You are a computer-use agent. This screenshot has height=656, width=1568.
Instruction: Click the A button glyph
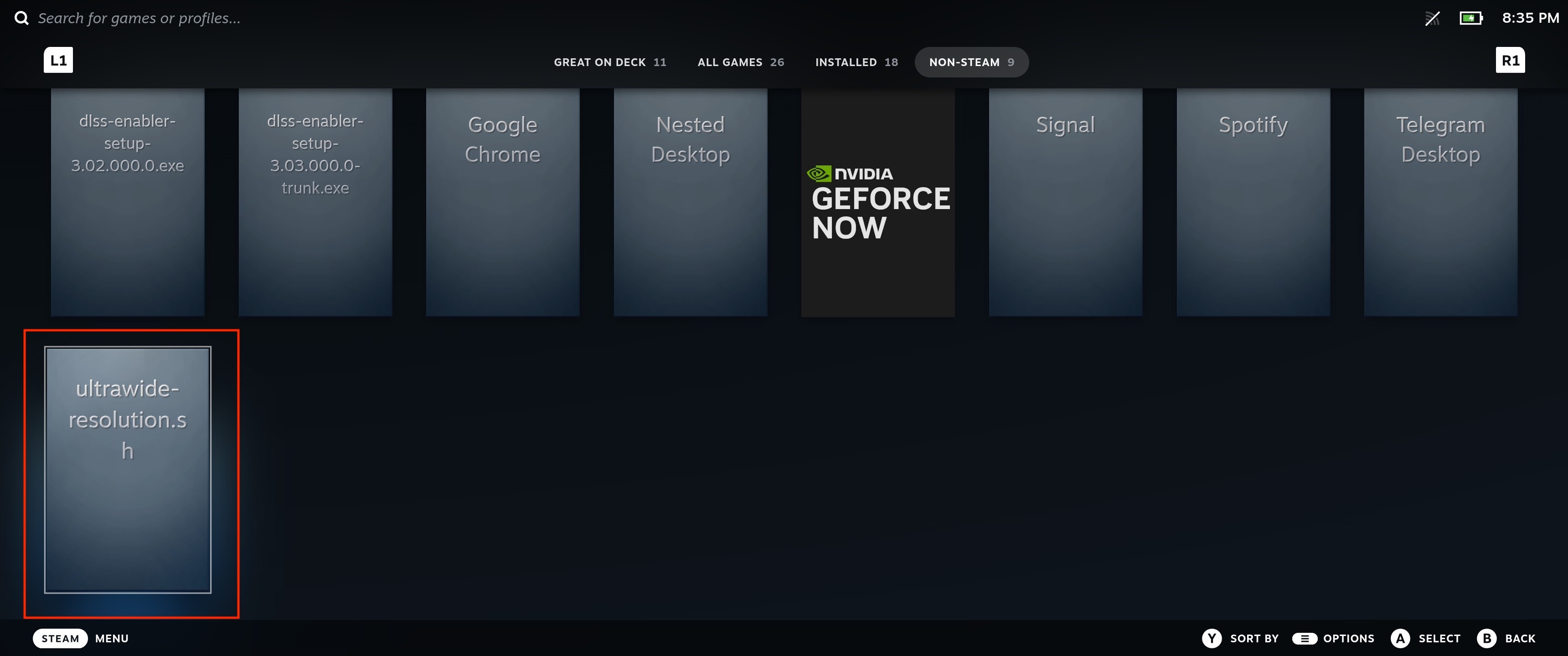click(1400, 638)
